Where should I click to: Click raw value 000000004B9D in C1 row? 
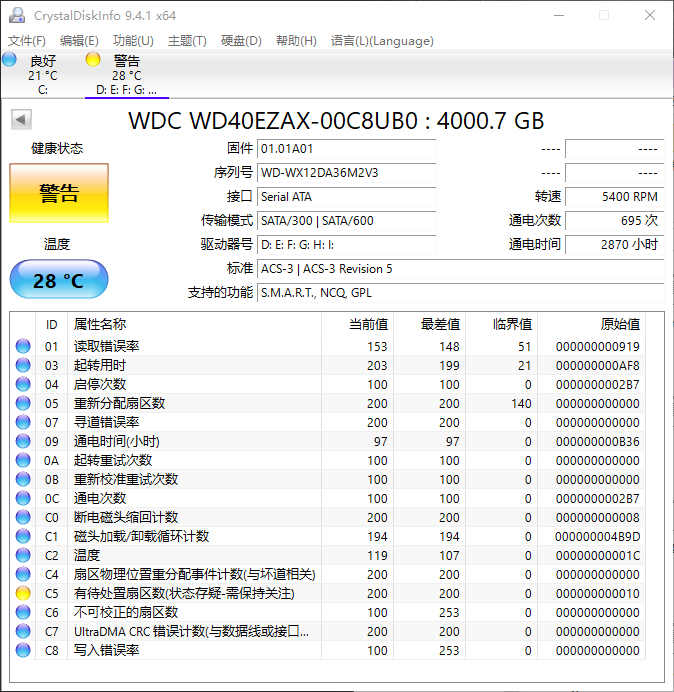(598, 537)
